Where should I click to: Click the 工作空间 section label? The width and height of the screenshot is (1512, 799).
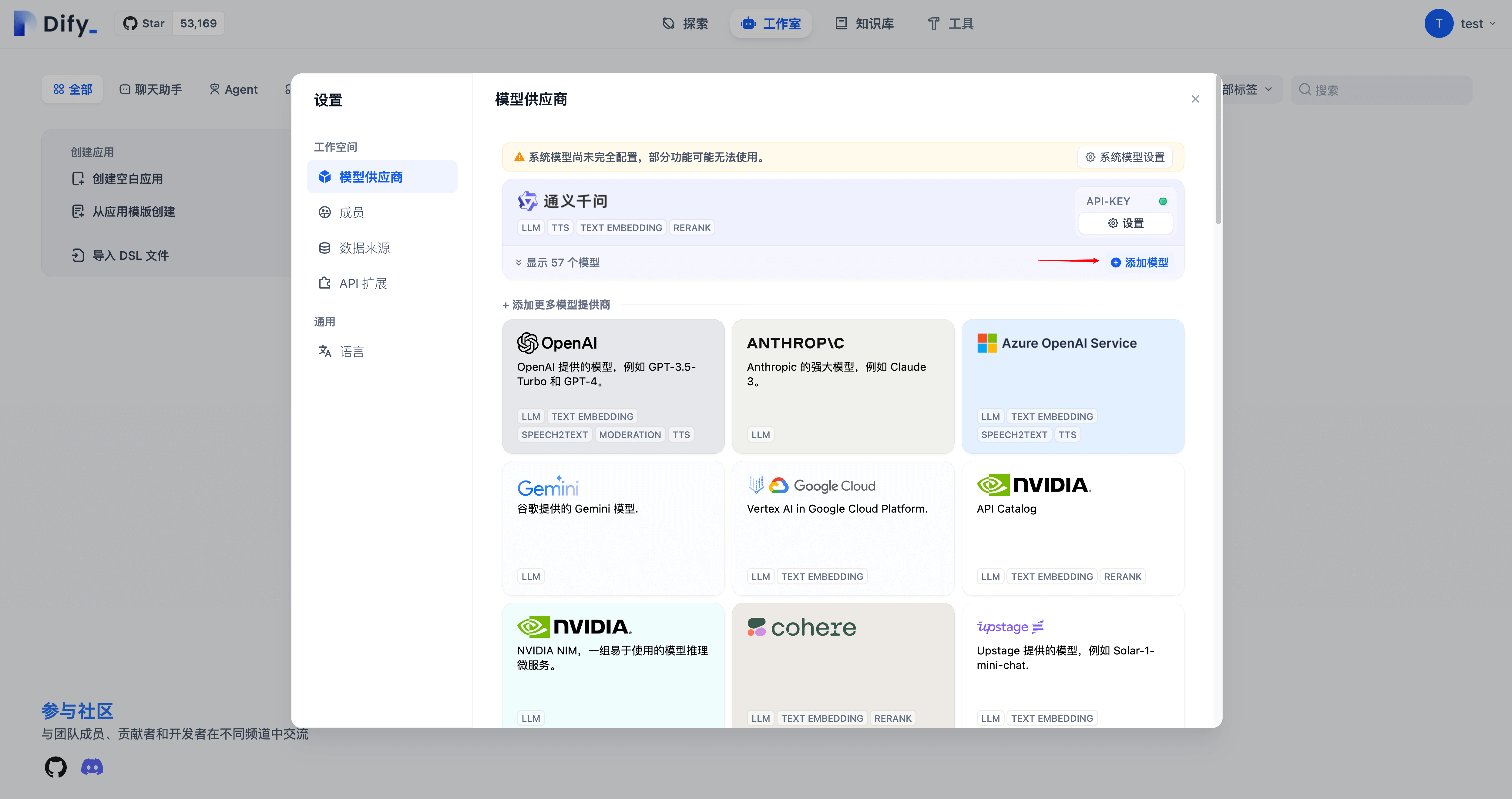335,147
